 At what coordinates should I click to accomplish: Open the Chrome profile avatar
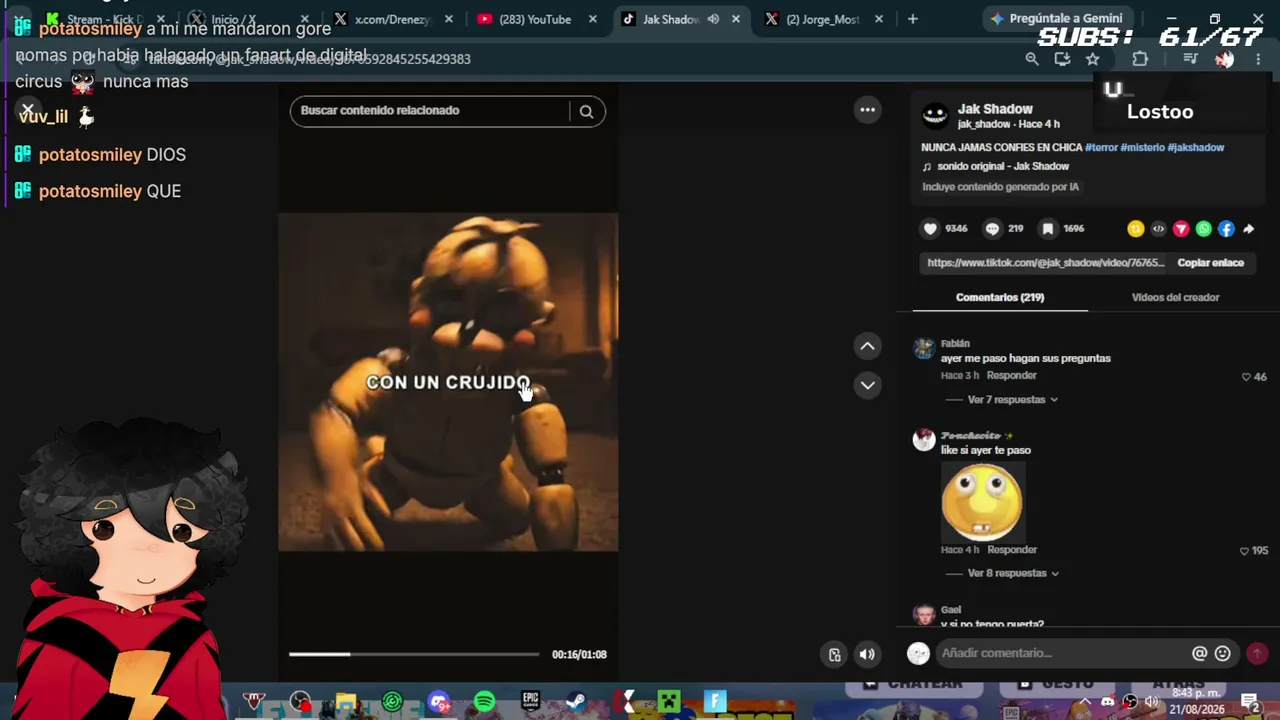1224,59
